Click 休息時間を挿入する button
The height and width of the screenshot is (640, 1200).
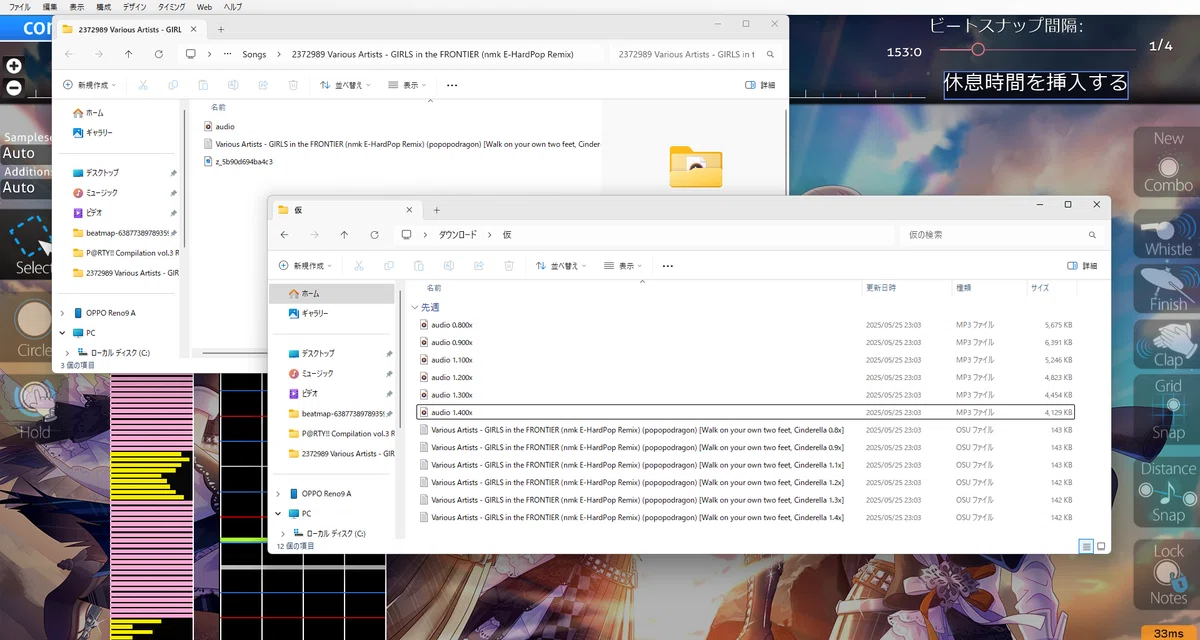(1036, 83)
